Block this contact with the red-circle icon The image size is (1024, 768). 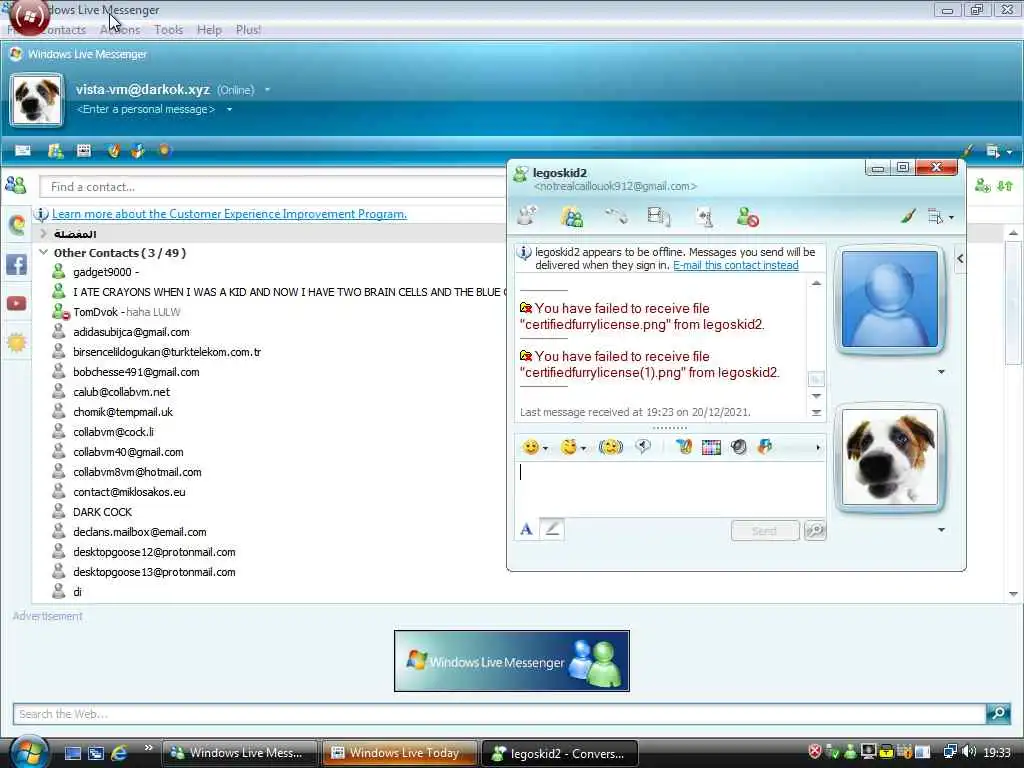(x=747, y=216)
